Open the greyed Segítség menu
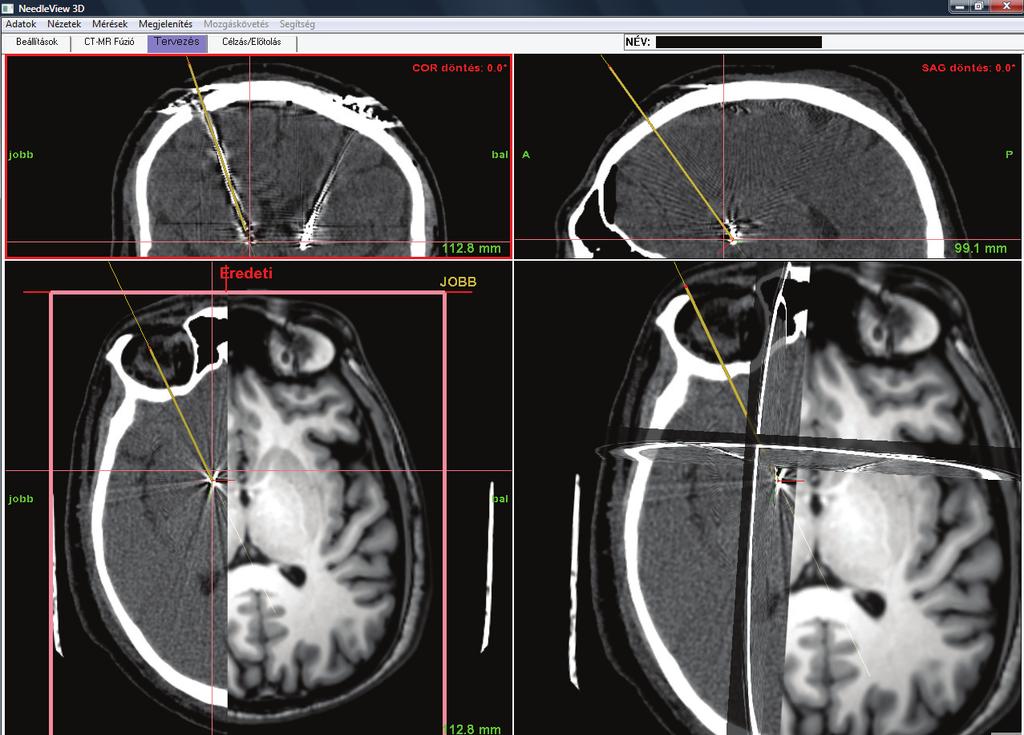This screenshot has width=1024, height=735. tap(297, 24)
